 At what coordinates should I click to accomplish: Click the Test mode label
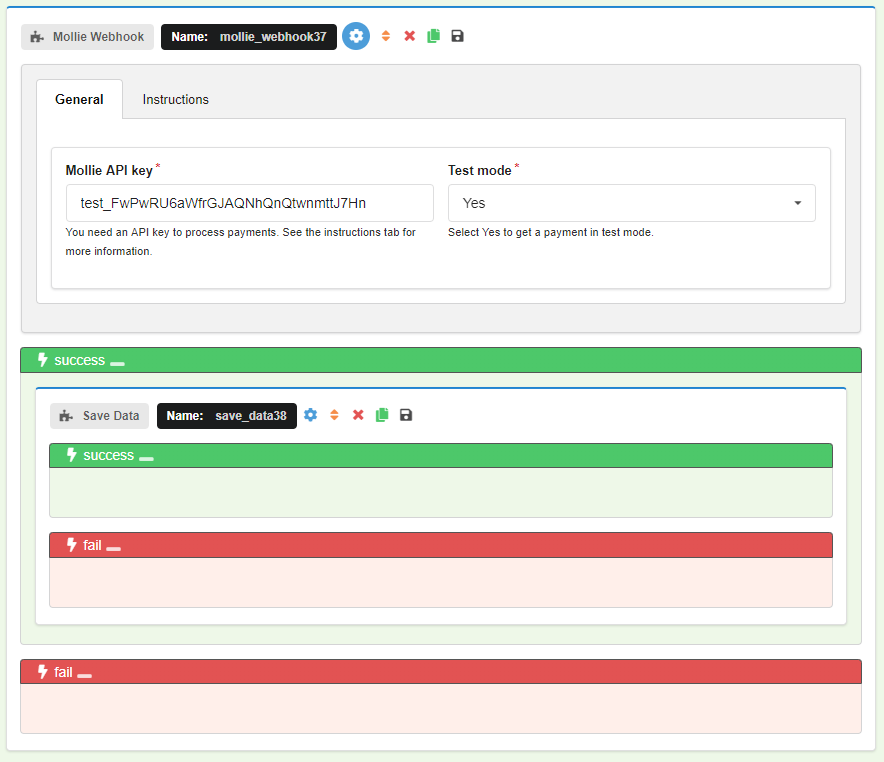(480, 170)
